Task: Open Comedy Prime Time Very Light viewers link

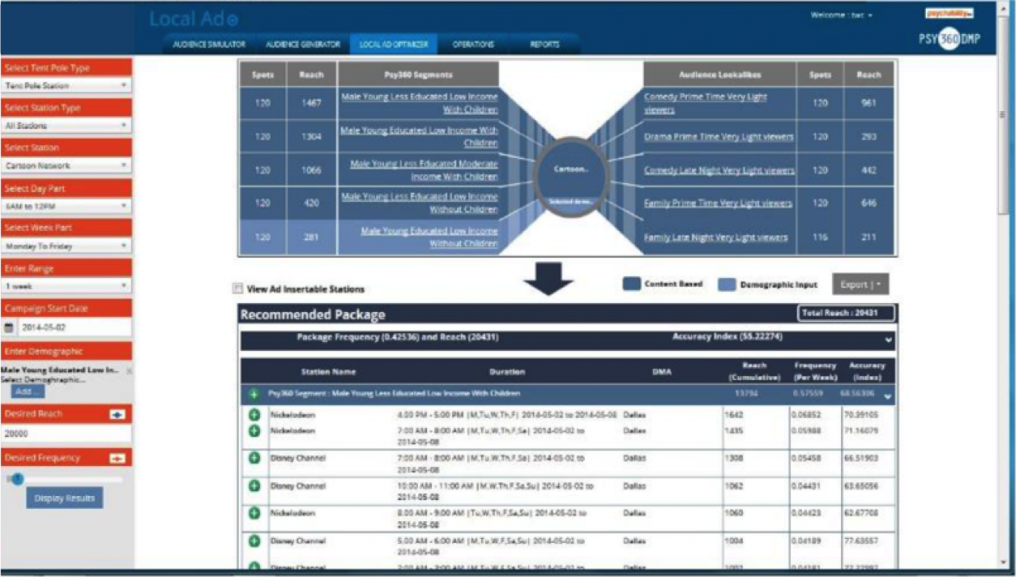Action: (705, 103)
